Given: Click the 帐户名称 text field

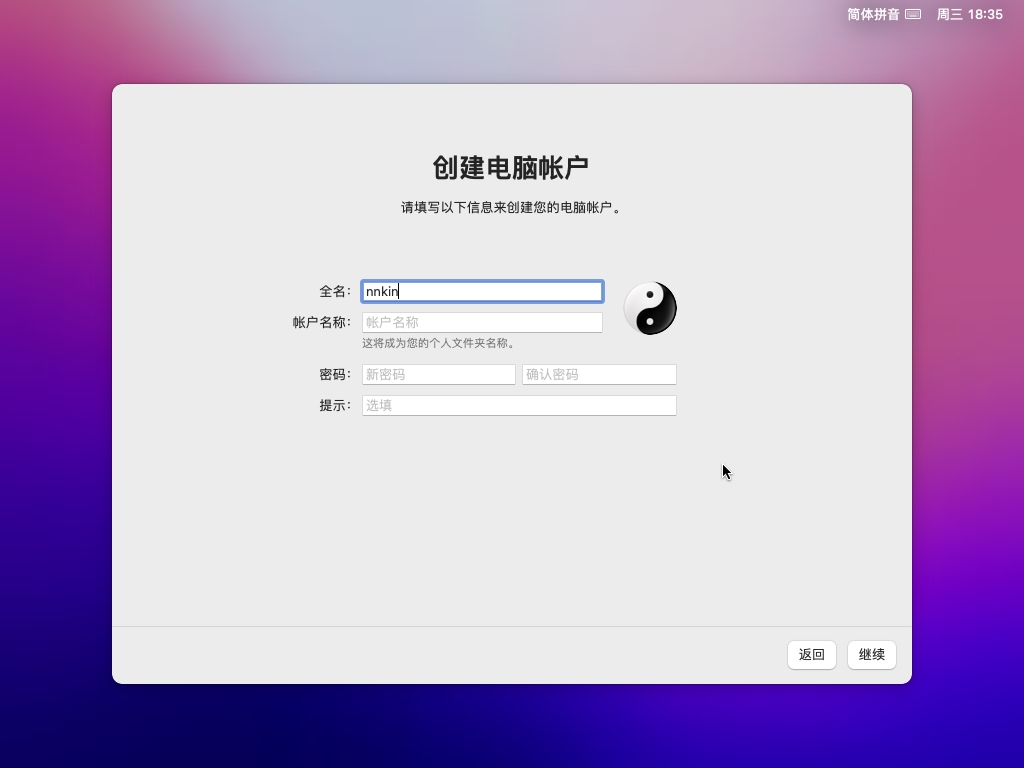Looking at the screenshot, I should 482,322.
